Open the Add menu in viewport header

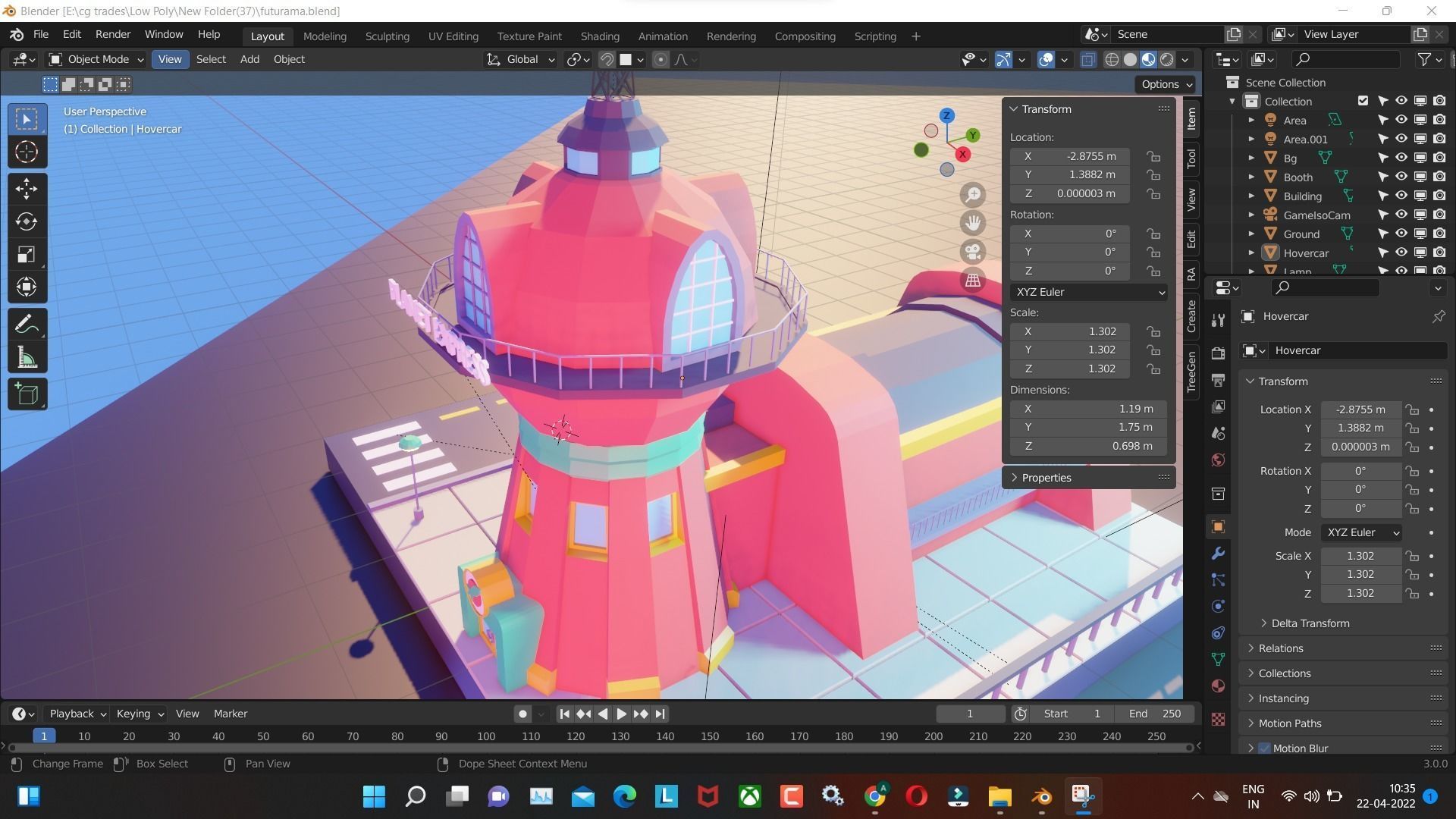pyautogui.click(x=249, y=59)
